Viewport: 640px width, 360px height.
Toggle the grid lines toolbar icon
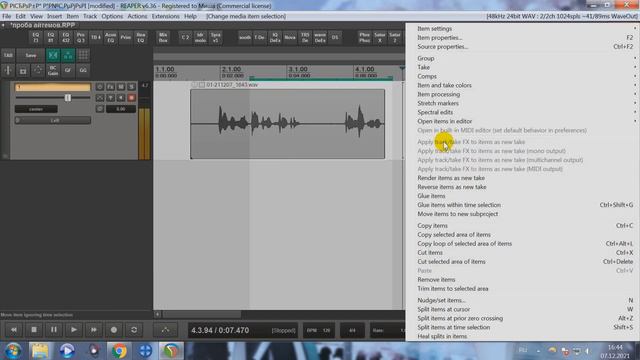point(83,55)
